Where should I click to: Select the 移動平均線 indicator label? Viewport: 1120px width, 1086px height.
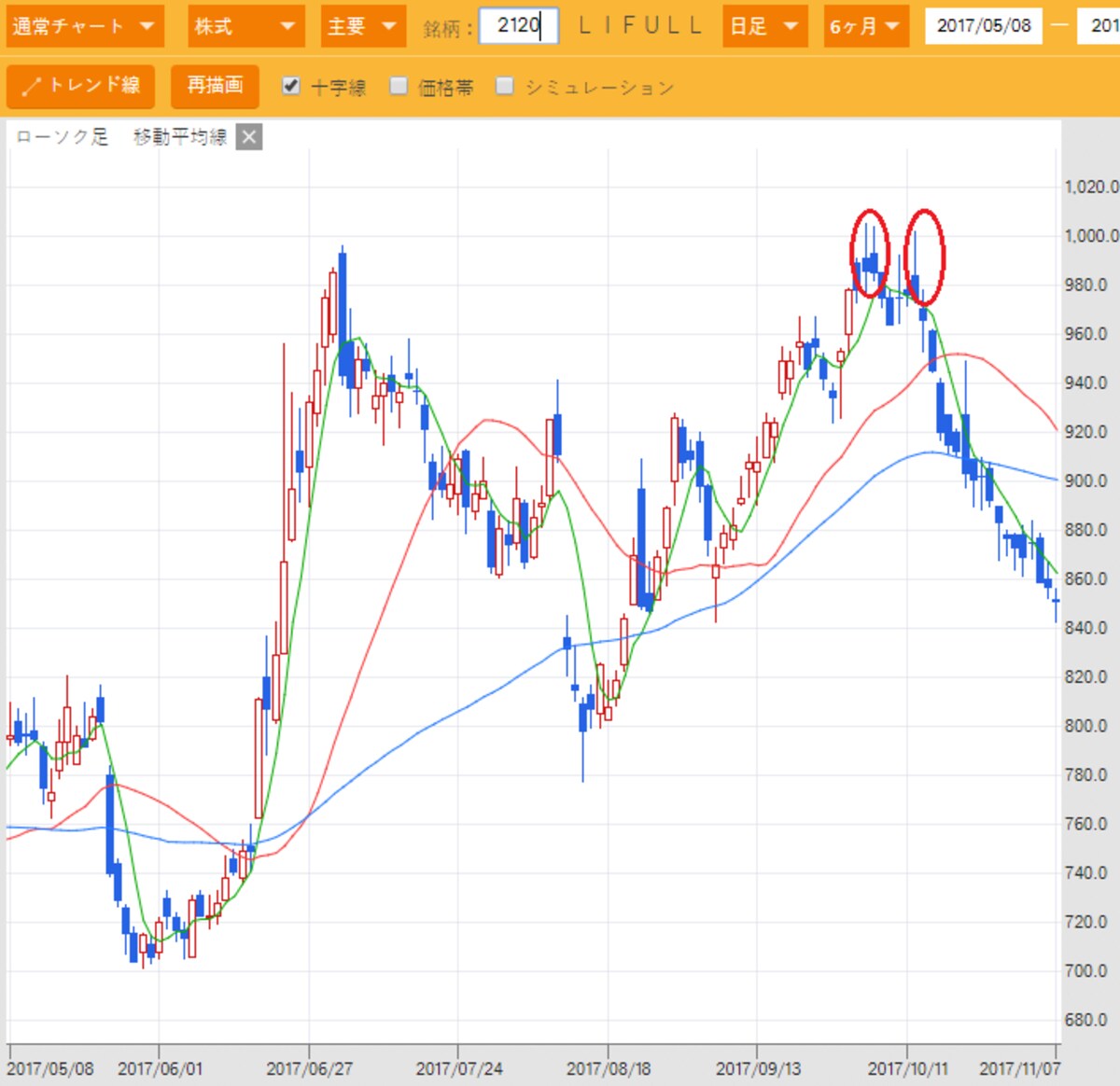pyautogui.click(x=179, y=137)
